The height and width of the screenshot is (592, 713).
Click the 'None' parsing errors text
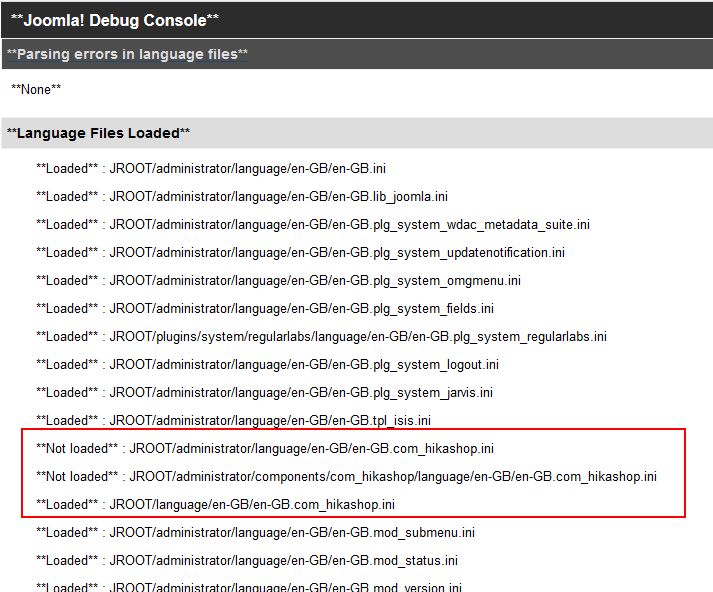tap(36, 89)
